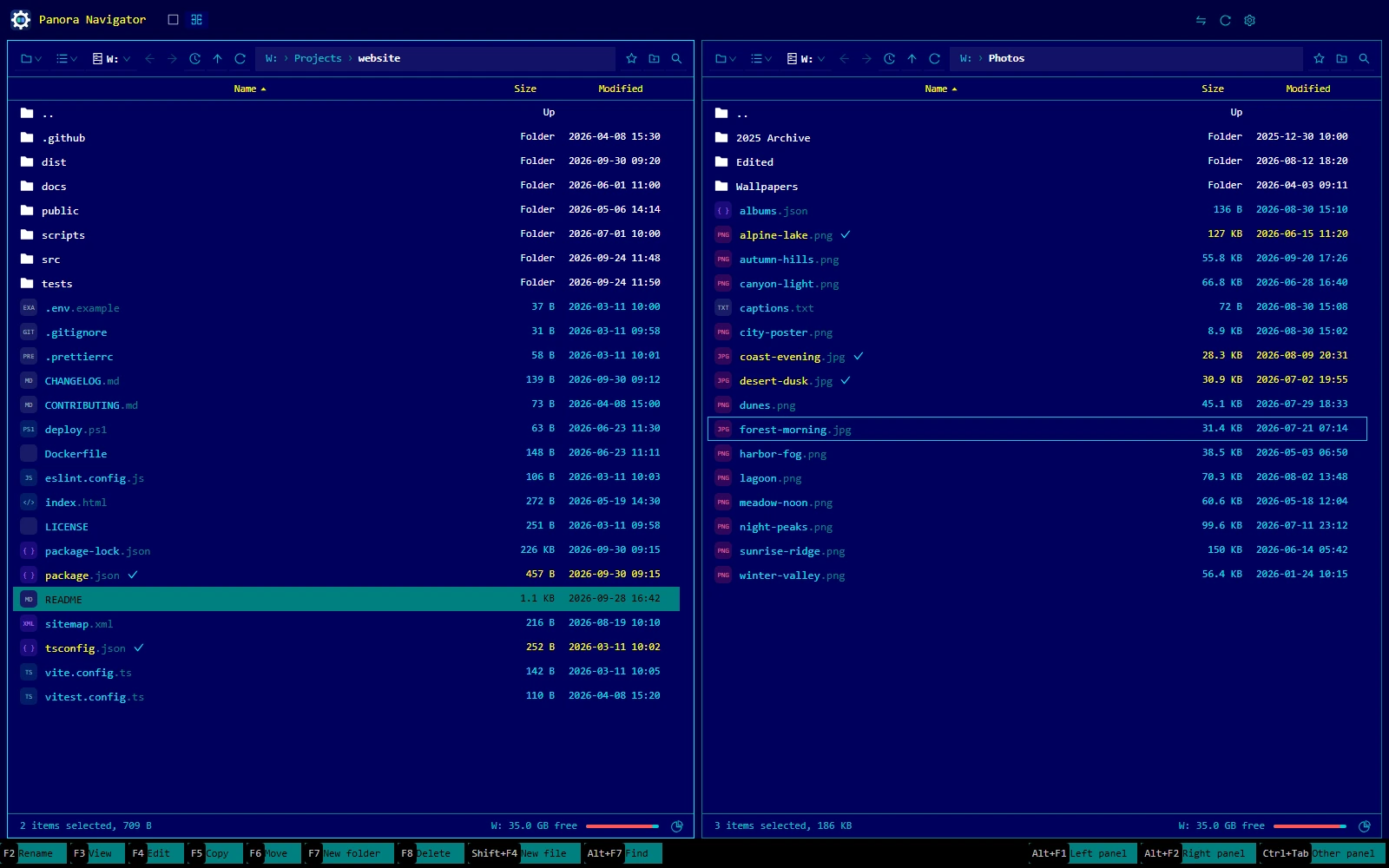Show disk usage chart in left status bar
The width and height of the screenshot is (1389, 868).
coord(677,825)
